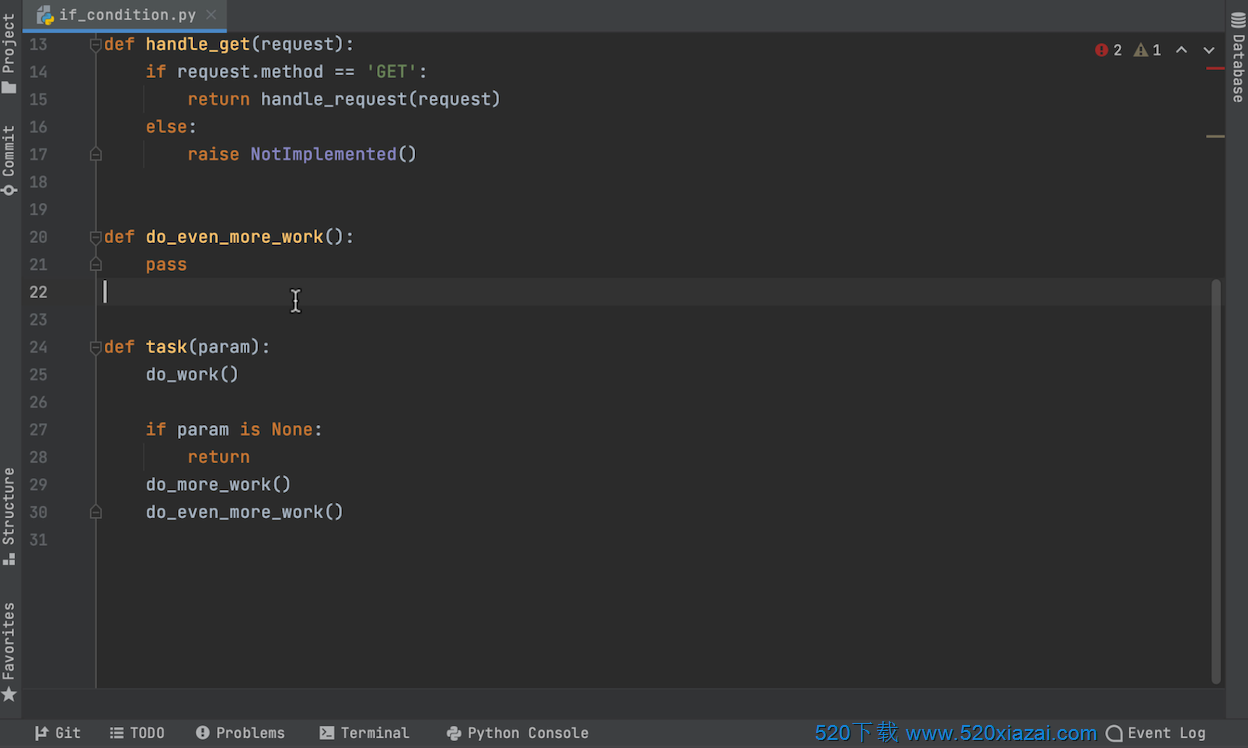Open the Python Console tool window
The height and width of the screenshot is (748, 1248).
pos(517,733)
